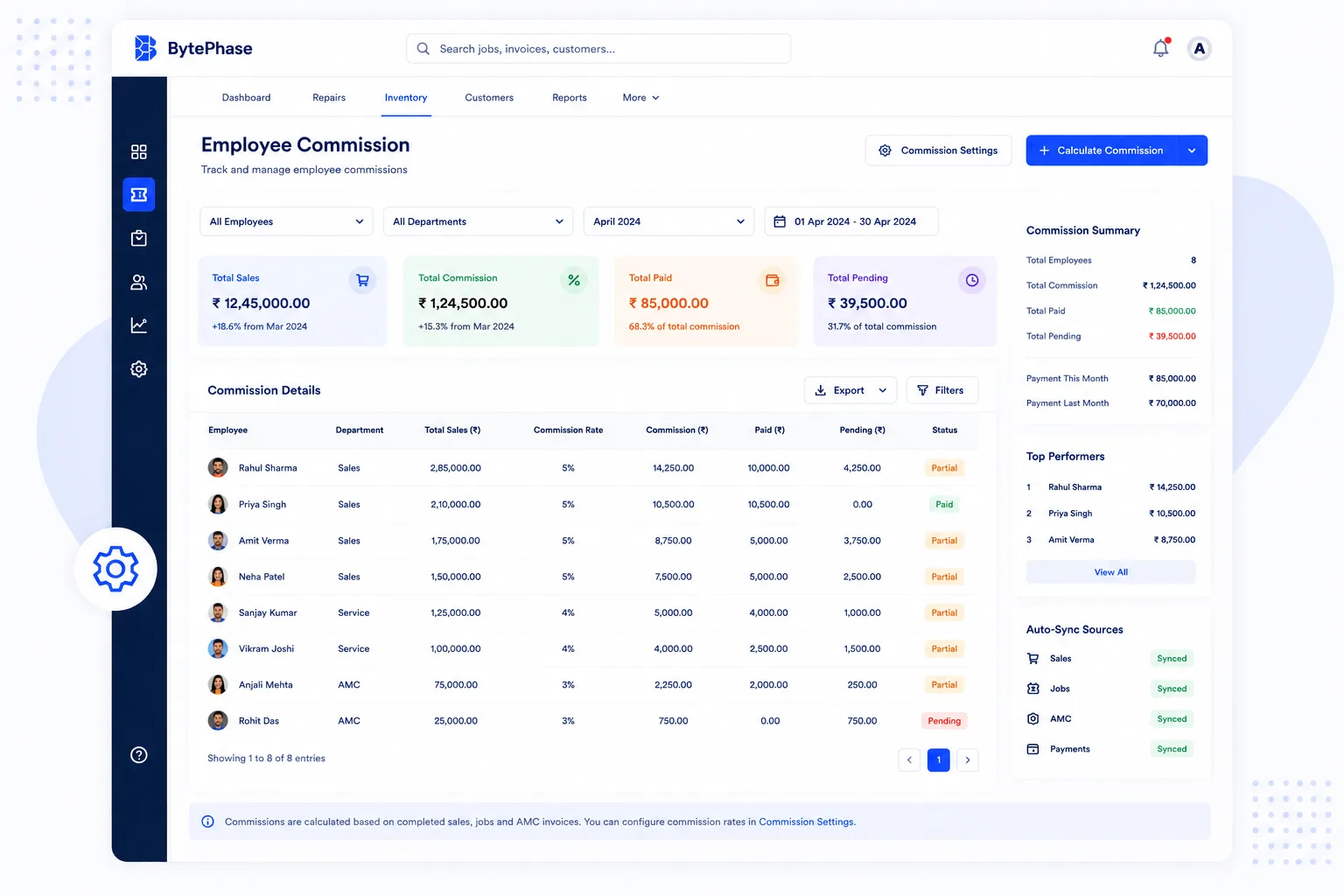
Task: Select page 1 in pagination
Action: pos(938,759)
